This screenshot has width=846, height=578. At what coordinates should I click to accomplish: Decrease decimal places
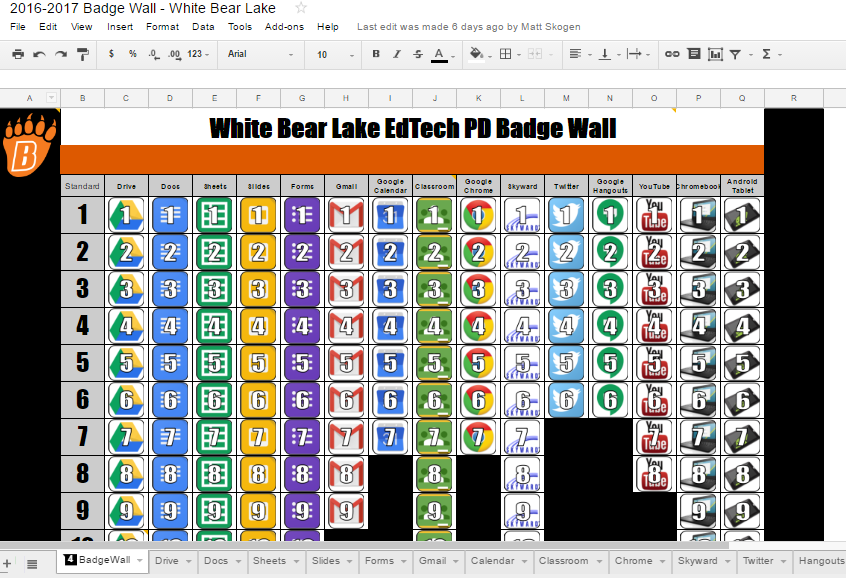[x=154, y=54]
